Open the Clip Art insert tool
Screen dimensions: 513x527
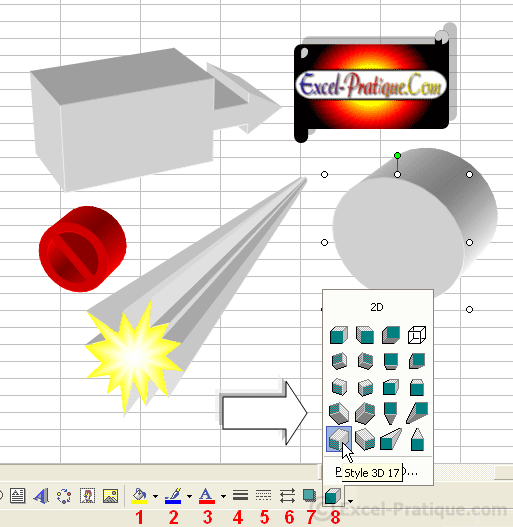click(87, 496)
